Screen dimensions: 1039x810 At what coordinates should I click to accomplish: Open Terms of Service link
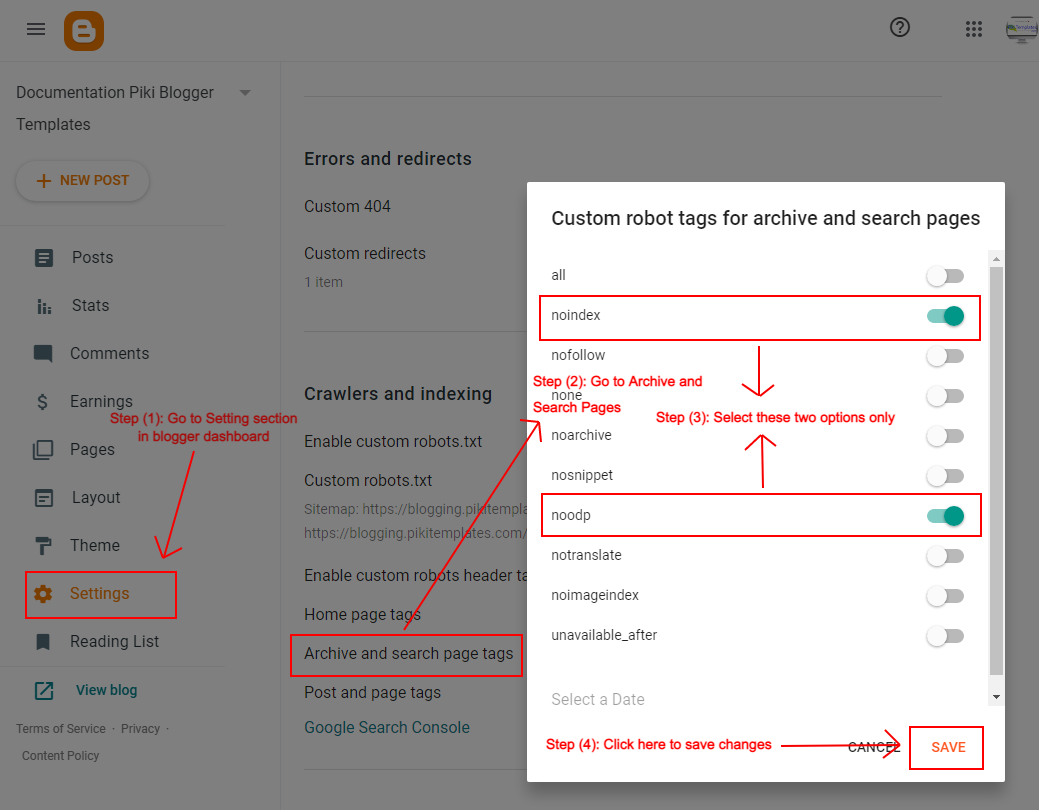pyautogui.click(x=61, y=729)
